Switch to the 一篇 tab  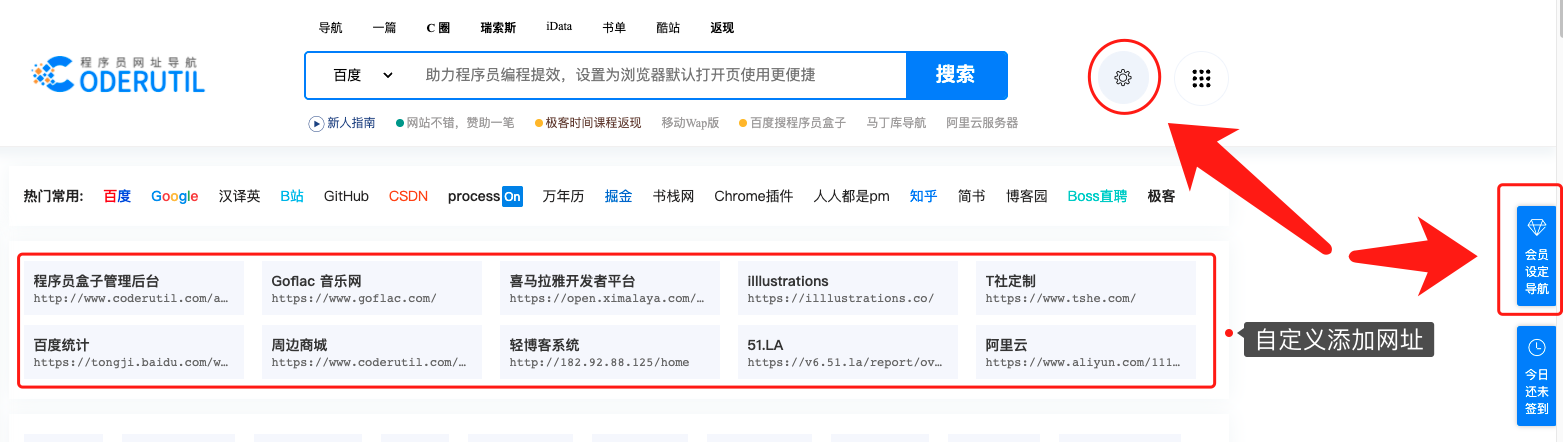(x=385, y=28)
